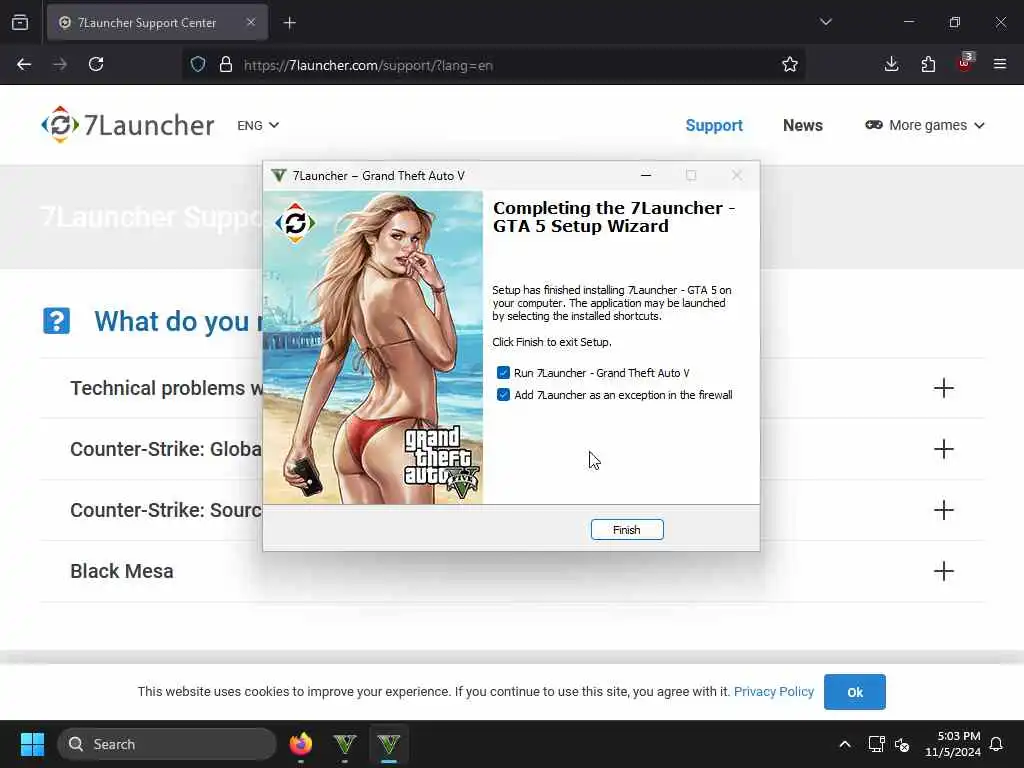Click the tracking protection shield icon
1024x768 pixels.
pos(198,65)
